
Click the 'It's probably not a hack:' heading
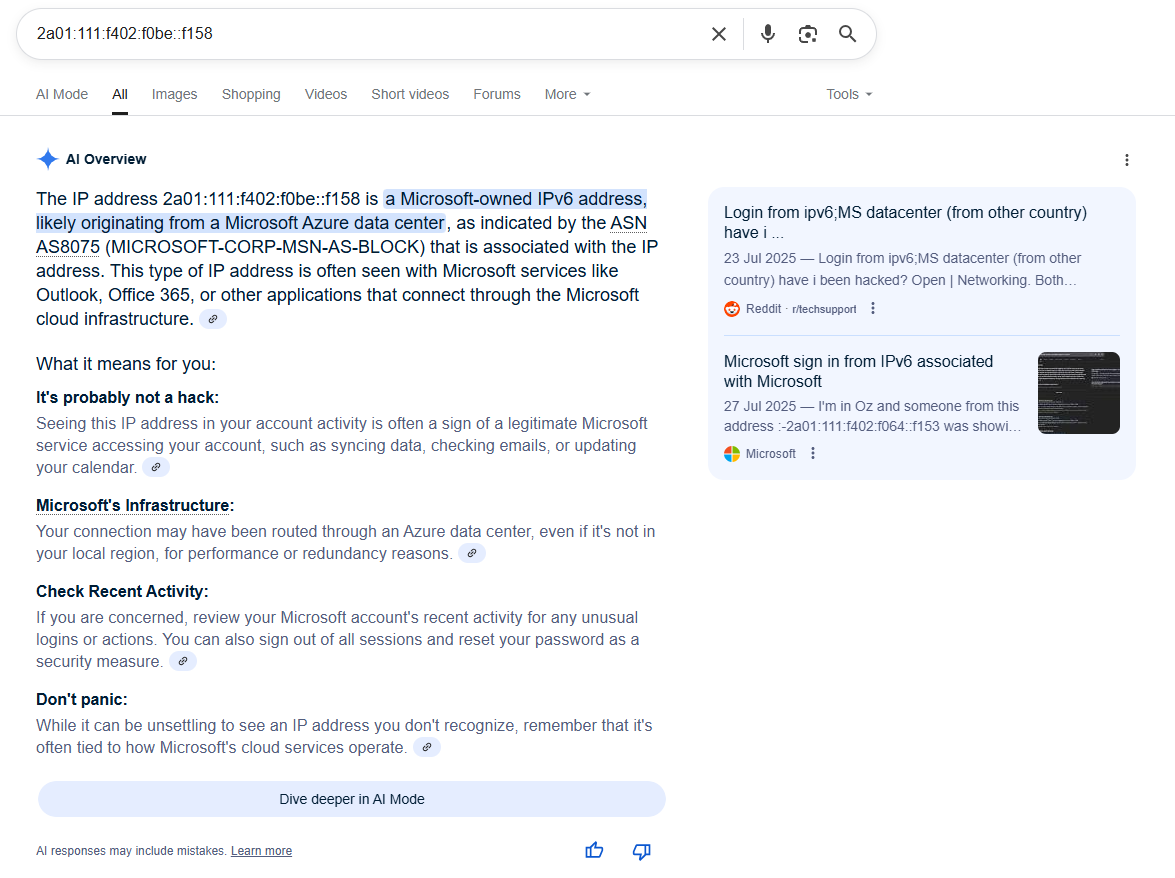point(127,398)
